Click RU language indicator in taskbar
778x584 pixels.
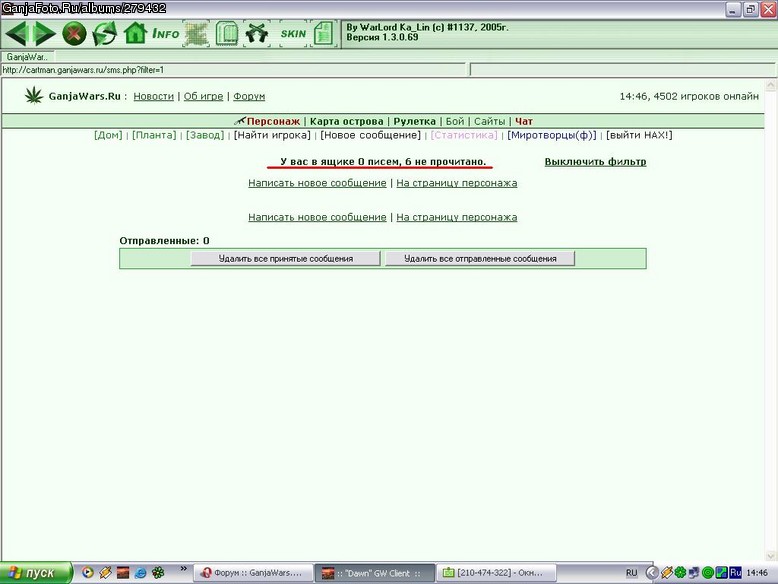(x=631, y=573)
